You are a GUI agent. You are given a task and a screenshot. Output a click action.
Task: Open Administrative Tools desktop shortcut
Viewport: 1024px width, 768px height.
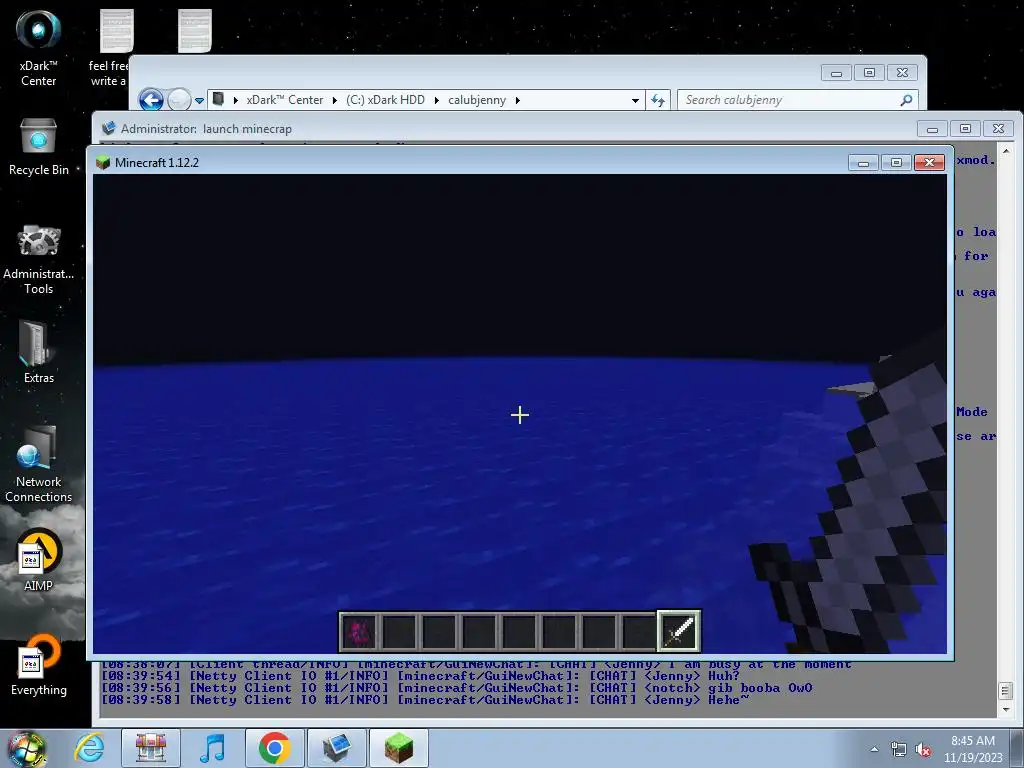click(x=39, y=259)
